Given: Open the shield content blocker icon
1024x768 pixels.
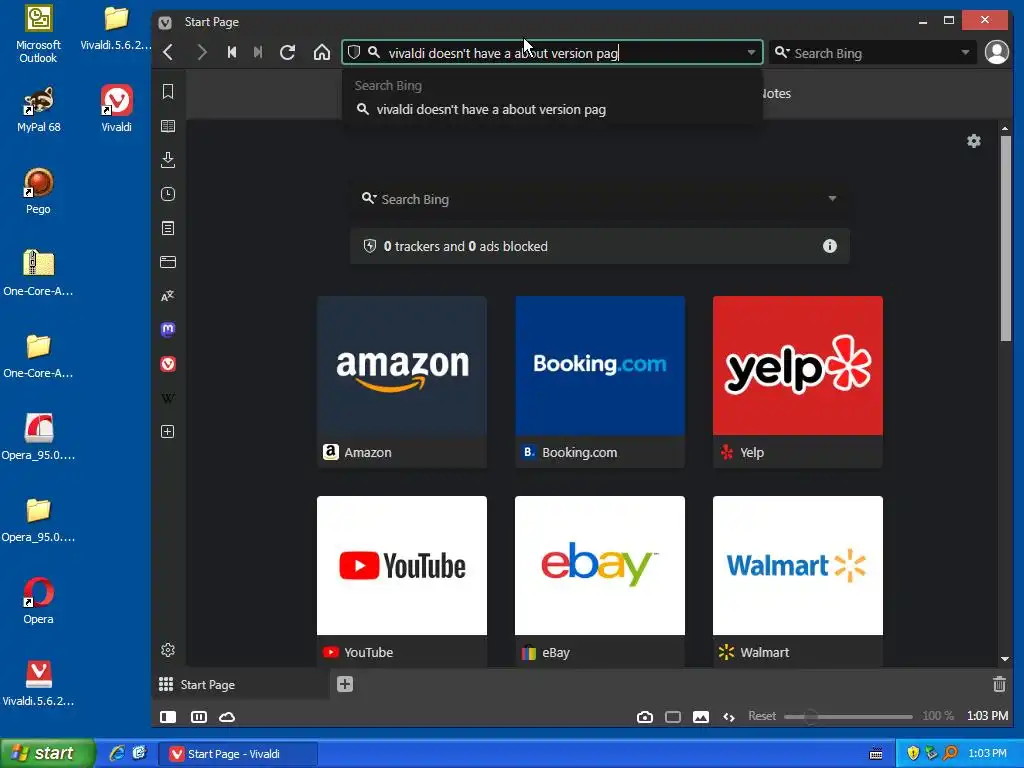Looking at the screenshot, I should click(x=354, y=52).
